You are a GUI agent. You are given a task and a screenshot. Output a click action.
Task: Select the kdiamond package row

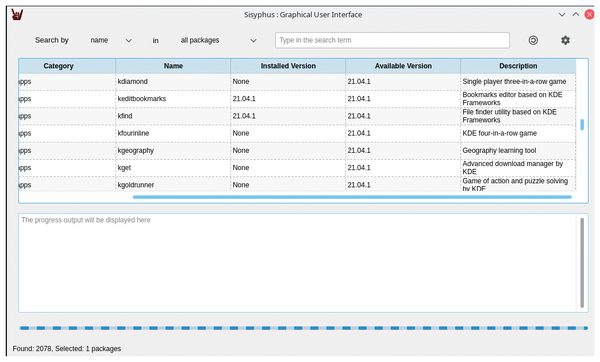click(297, 82)
